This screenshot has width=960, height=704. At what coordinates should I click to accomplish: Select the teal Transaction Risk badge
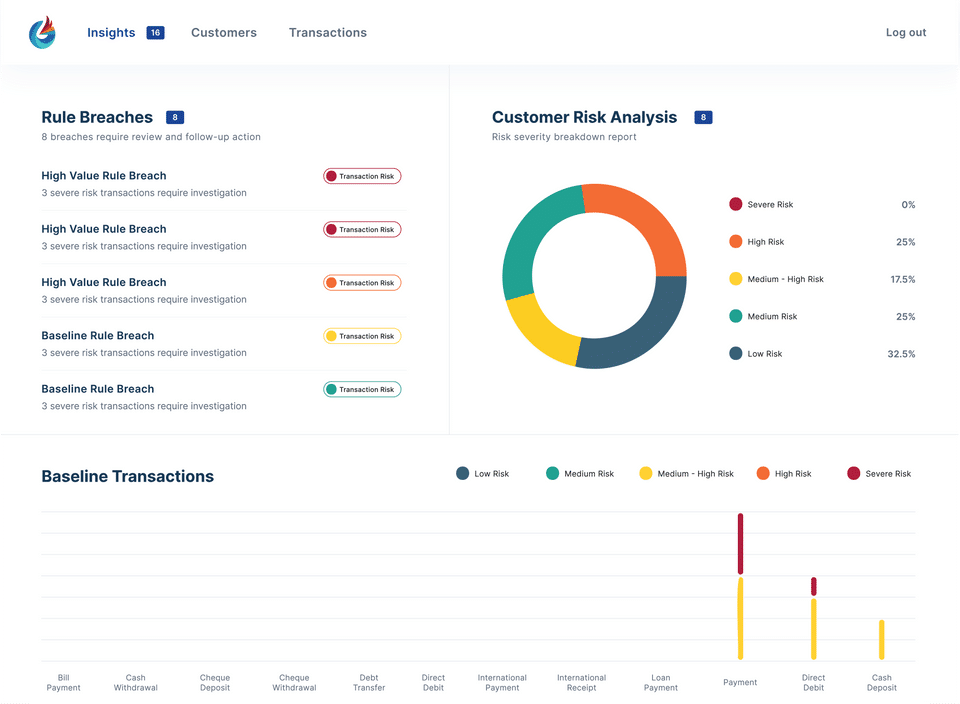[362, 389]
